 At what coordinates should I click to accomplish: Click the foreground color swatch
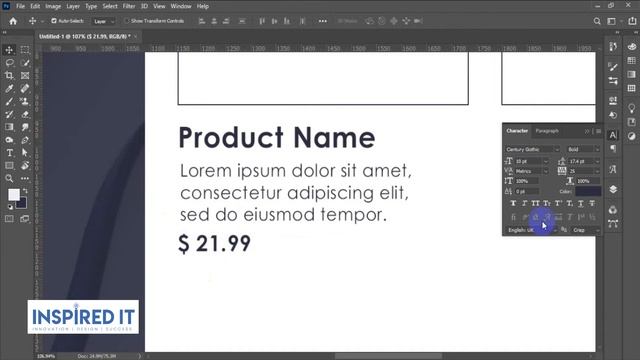click(14, 195)
